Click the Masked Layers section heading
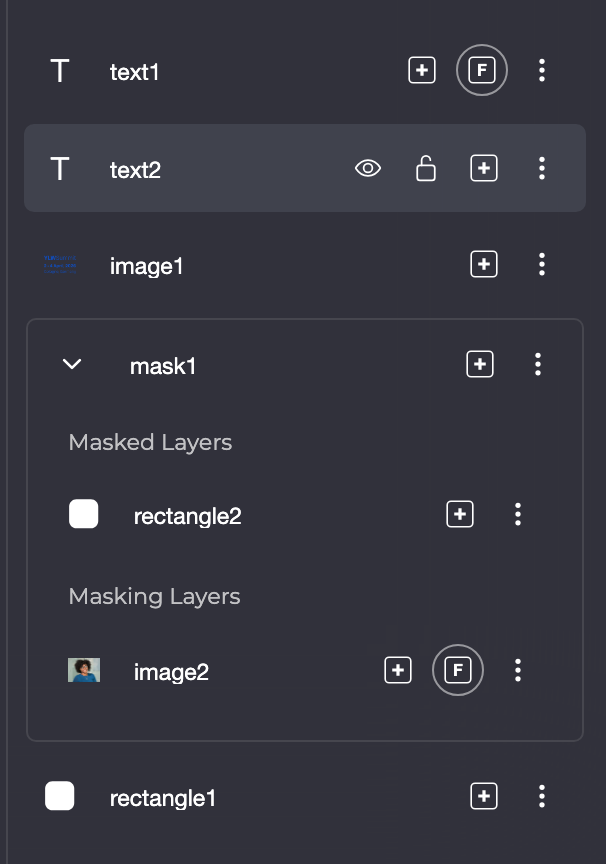 (150, 442)
